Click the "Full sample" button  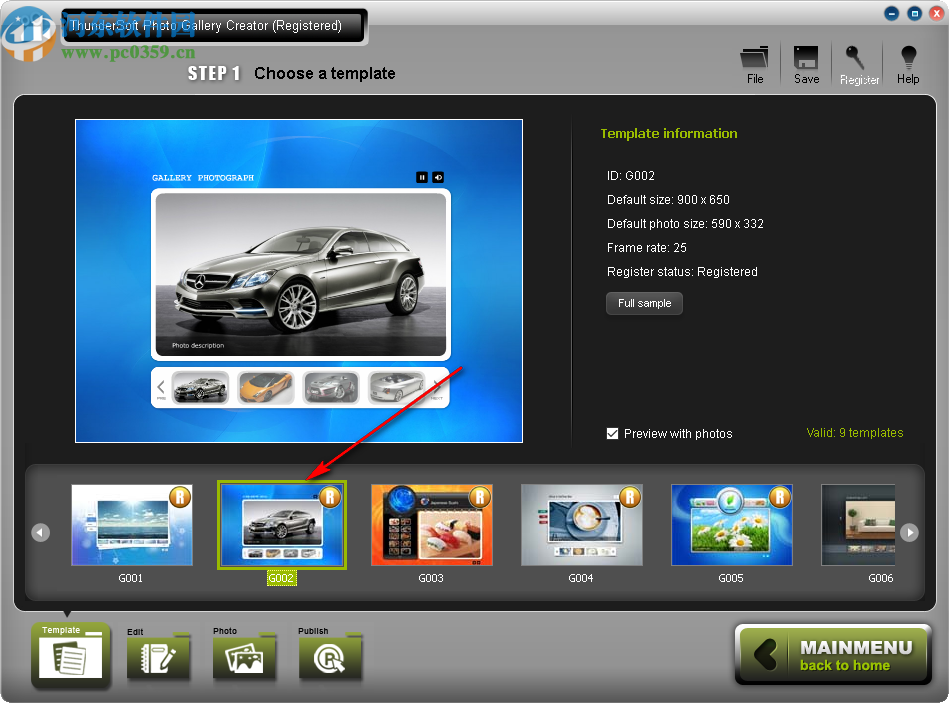pyautogui.click(x=644, y=303)
